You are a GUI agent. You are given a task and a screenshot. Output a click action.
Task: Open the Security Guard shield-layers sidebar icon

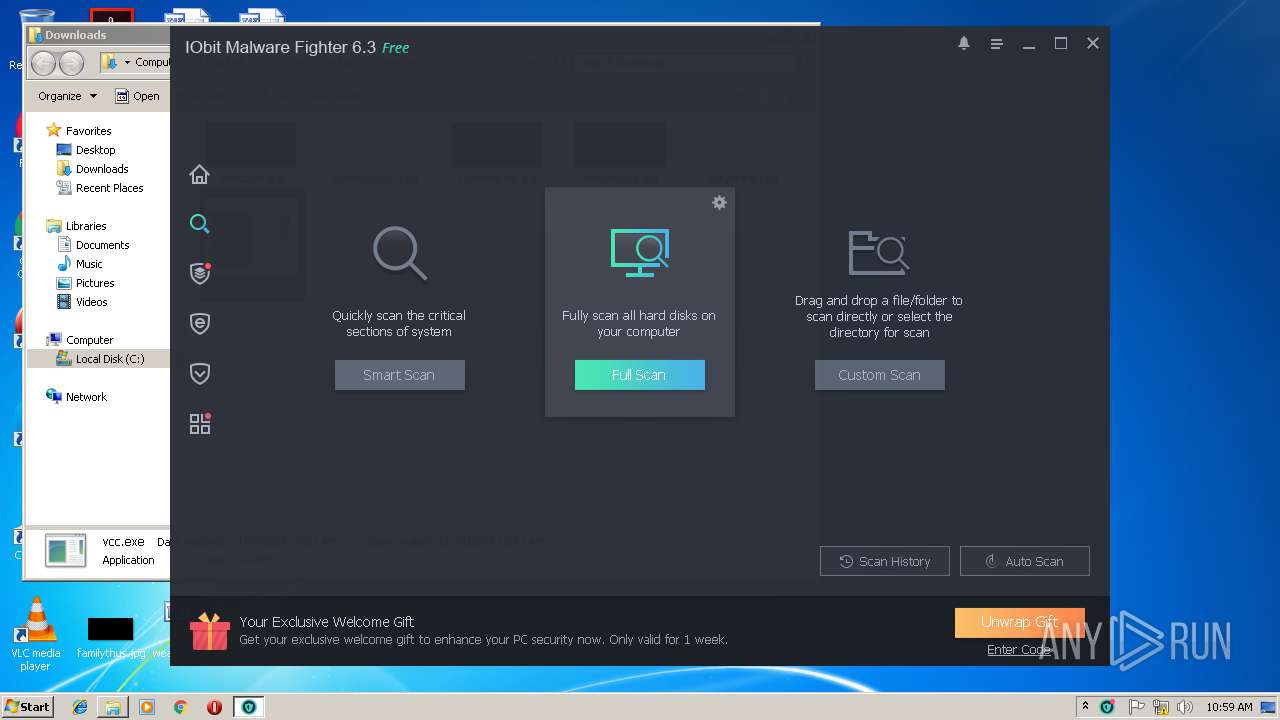[x=200, y=273]
